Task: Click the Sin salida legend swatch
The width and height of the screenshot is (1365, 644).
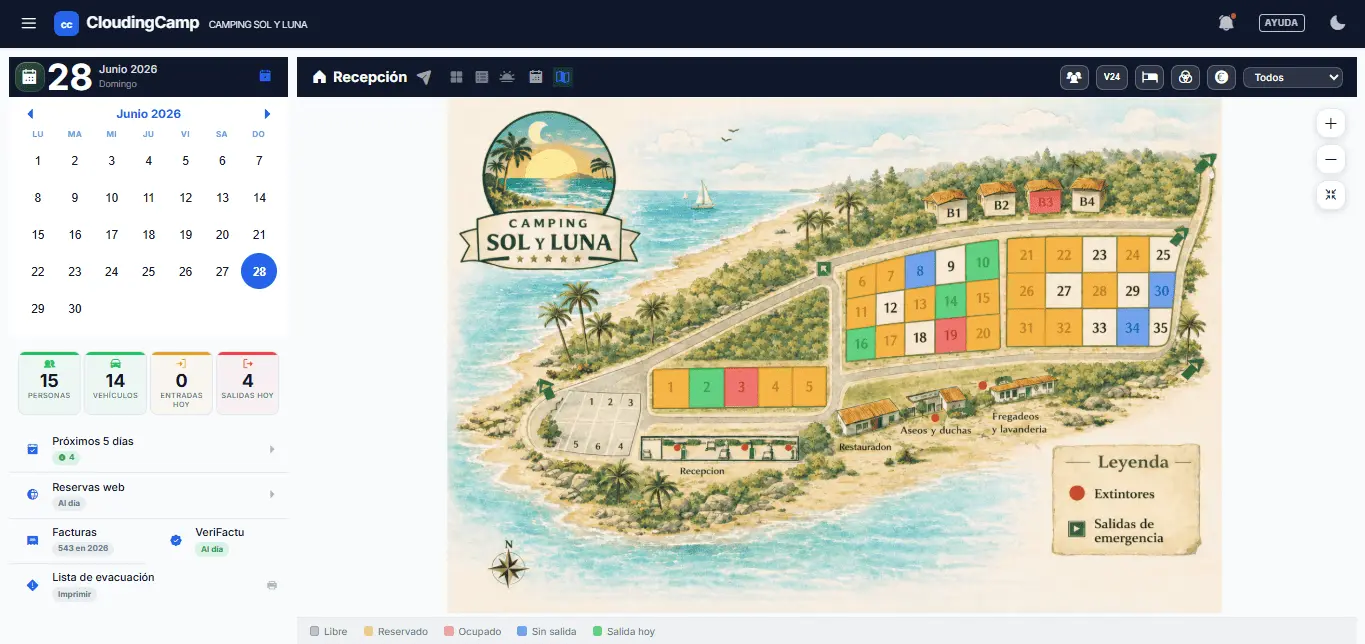Action: [522, 632]
